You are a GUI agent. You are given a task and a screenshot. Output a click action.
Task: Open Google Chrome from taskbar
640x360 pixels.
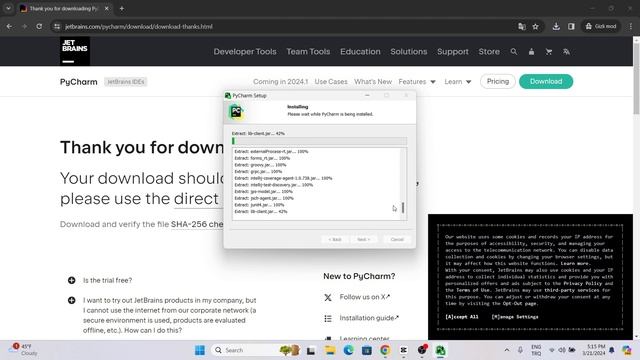point(385,350)
